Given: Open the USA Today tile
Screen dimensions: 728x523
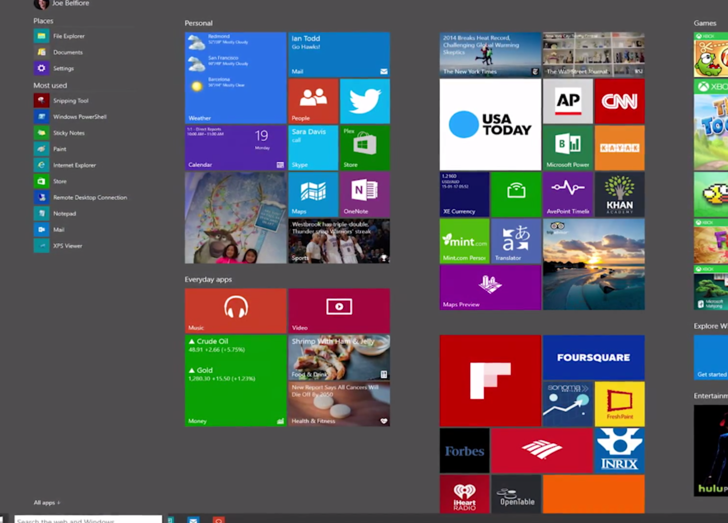Looking at the screenshot, I should click(490, 125).
